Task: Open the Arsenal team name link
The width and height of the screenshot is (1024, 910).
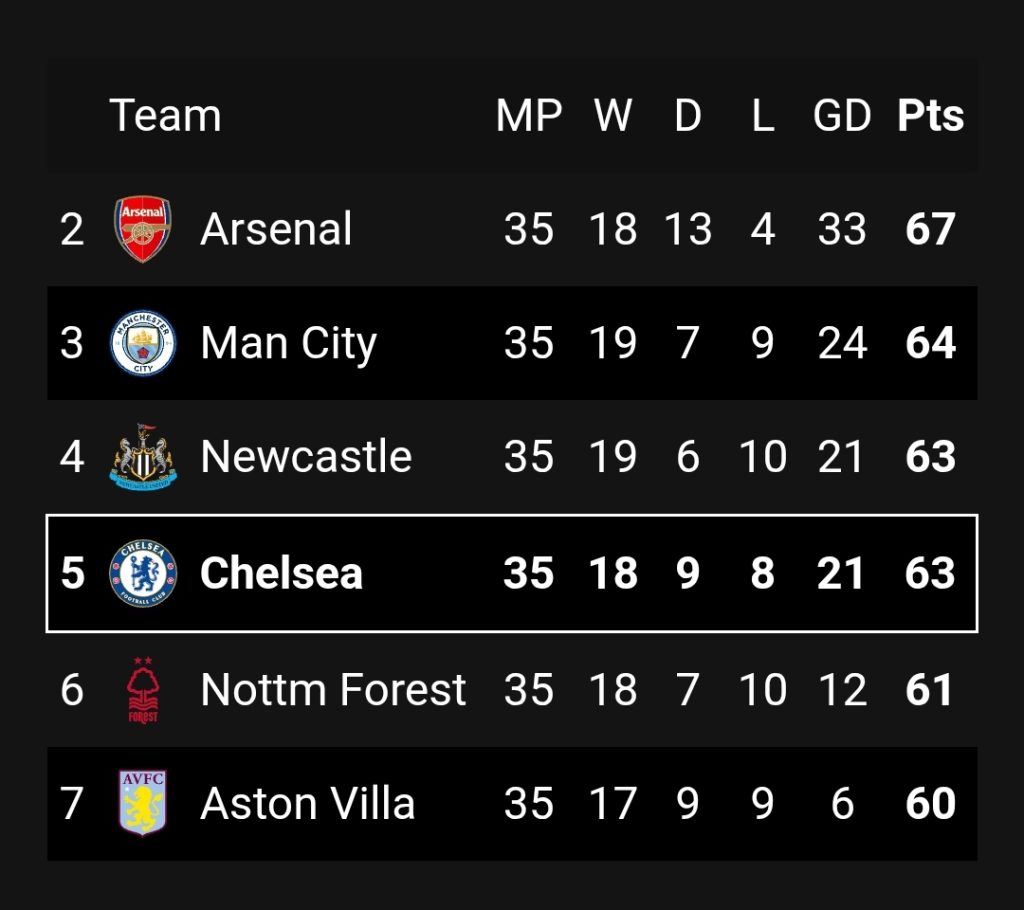Action: tap(276, 229)
